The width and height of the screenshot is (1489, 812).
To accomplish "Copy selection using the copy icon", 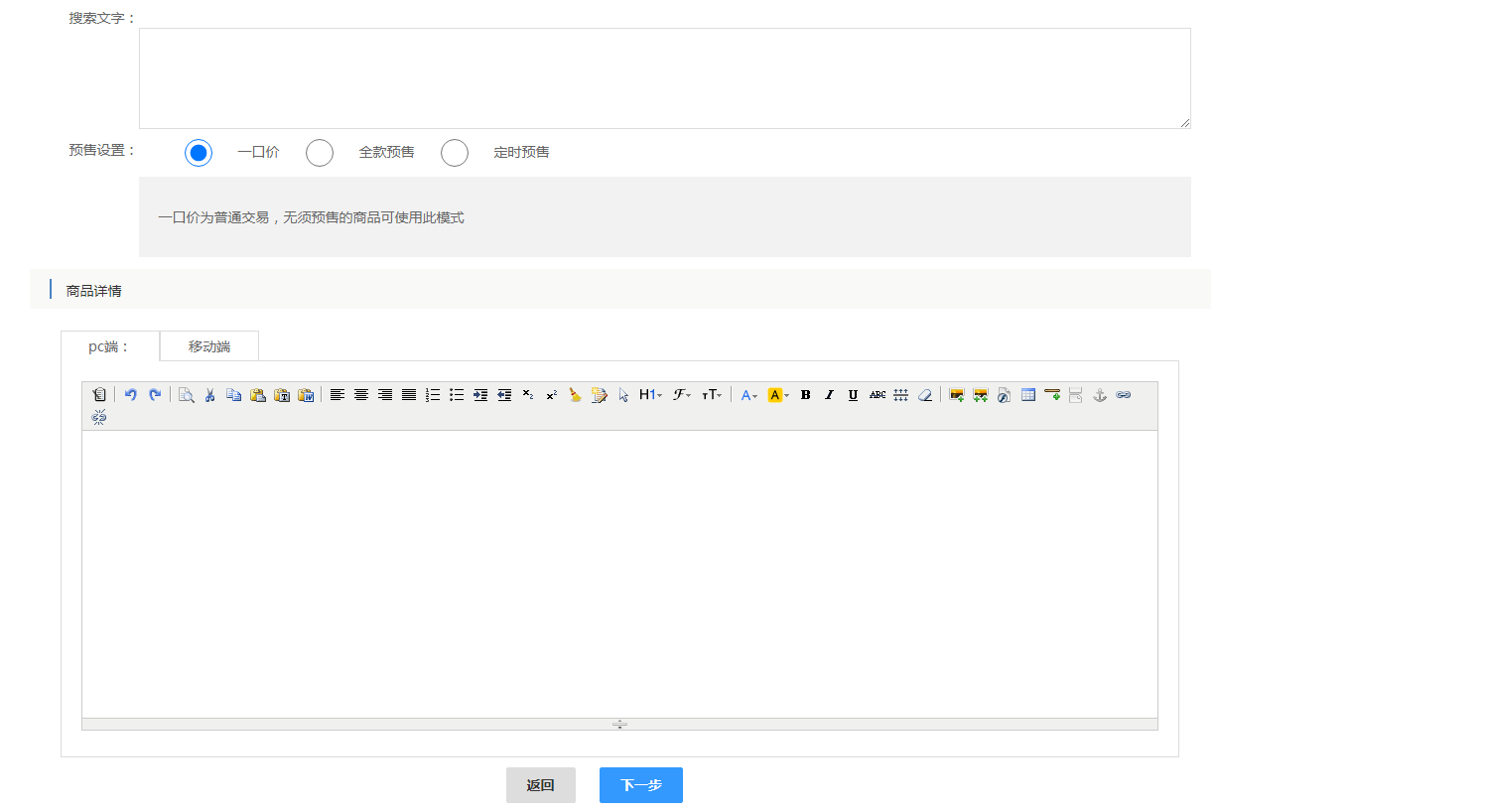I will pyautogui.click(x=234, y=395).
